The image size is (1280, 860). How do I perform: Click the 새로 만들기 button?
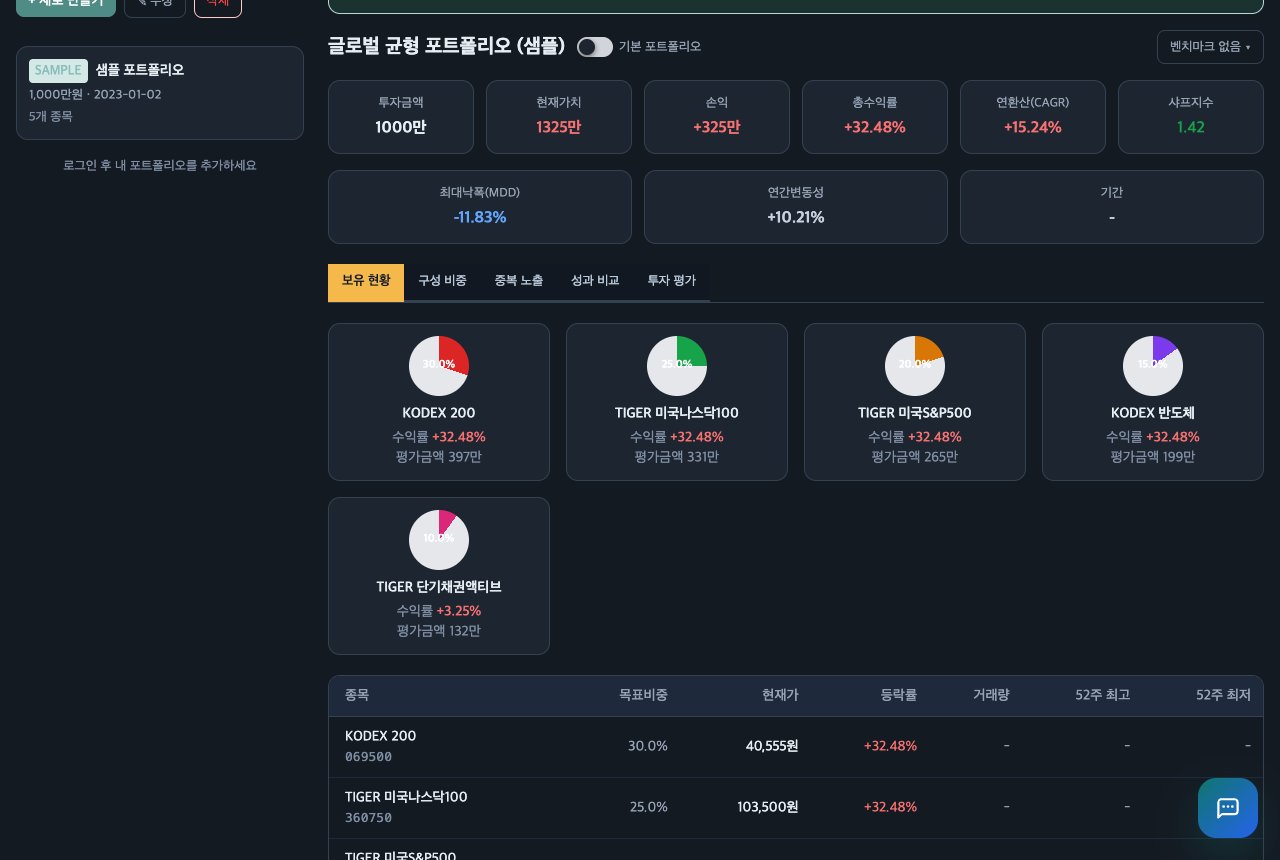tap(66, 5)
